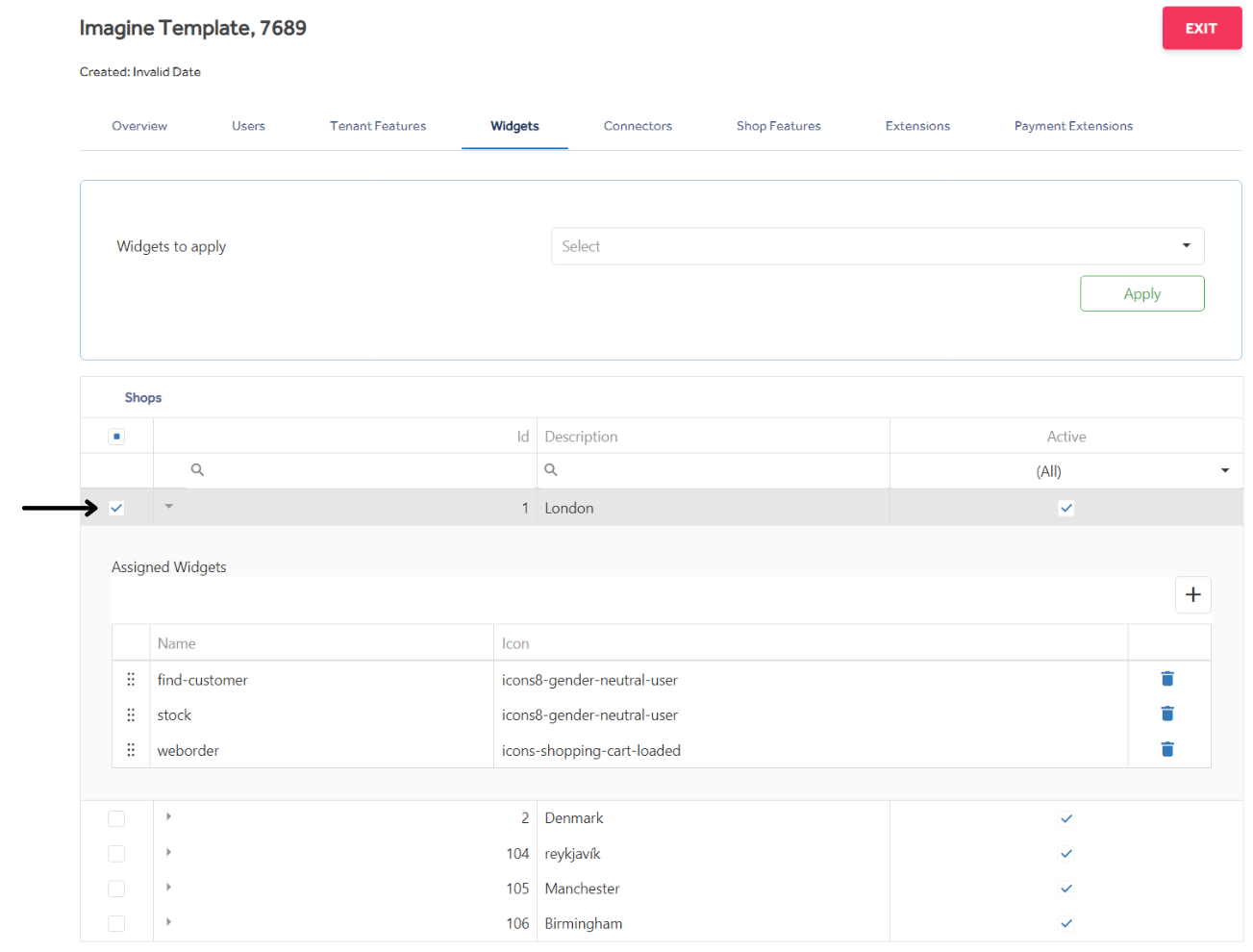The image size is (1253, 952).
Task: Select the London description cell
Action: pos(714,508)
